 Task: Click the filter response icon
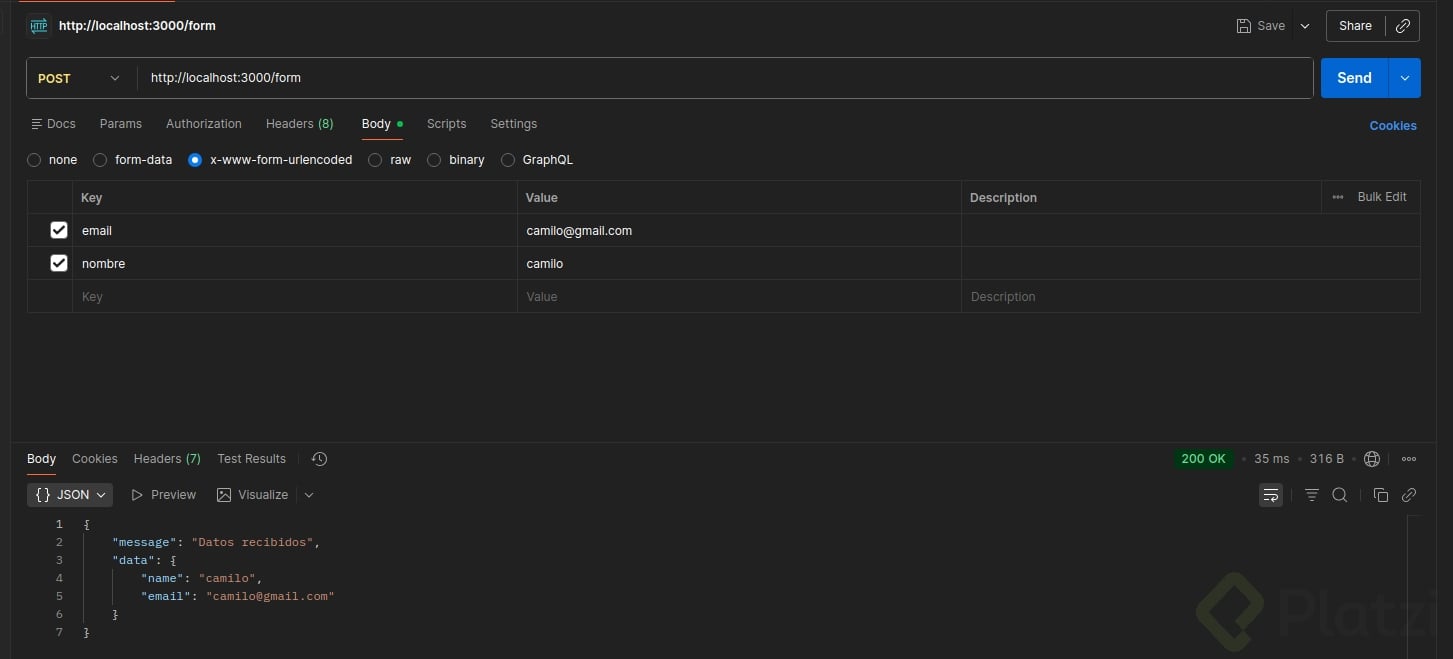1312,495
